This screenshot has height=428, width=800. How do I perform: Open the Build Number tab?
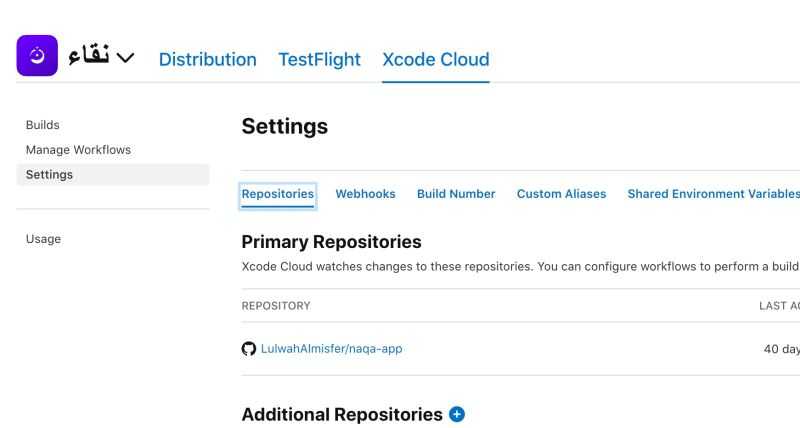(456, 194)
